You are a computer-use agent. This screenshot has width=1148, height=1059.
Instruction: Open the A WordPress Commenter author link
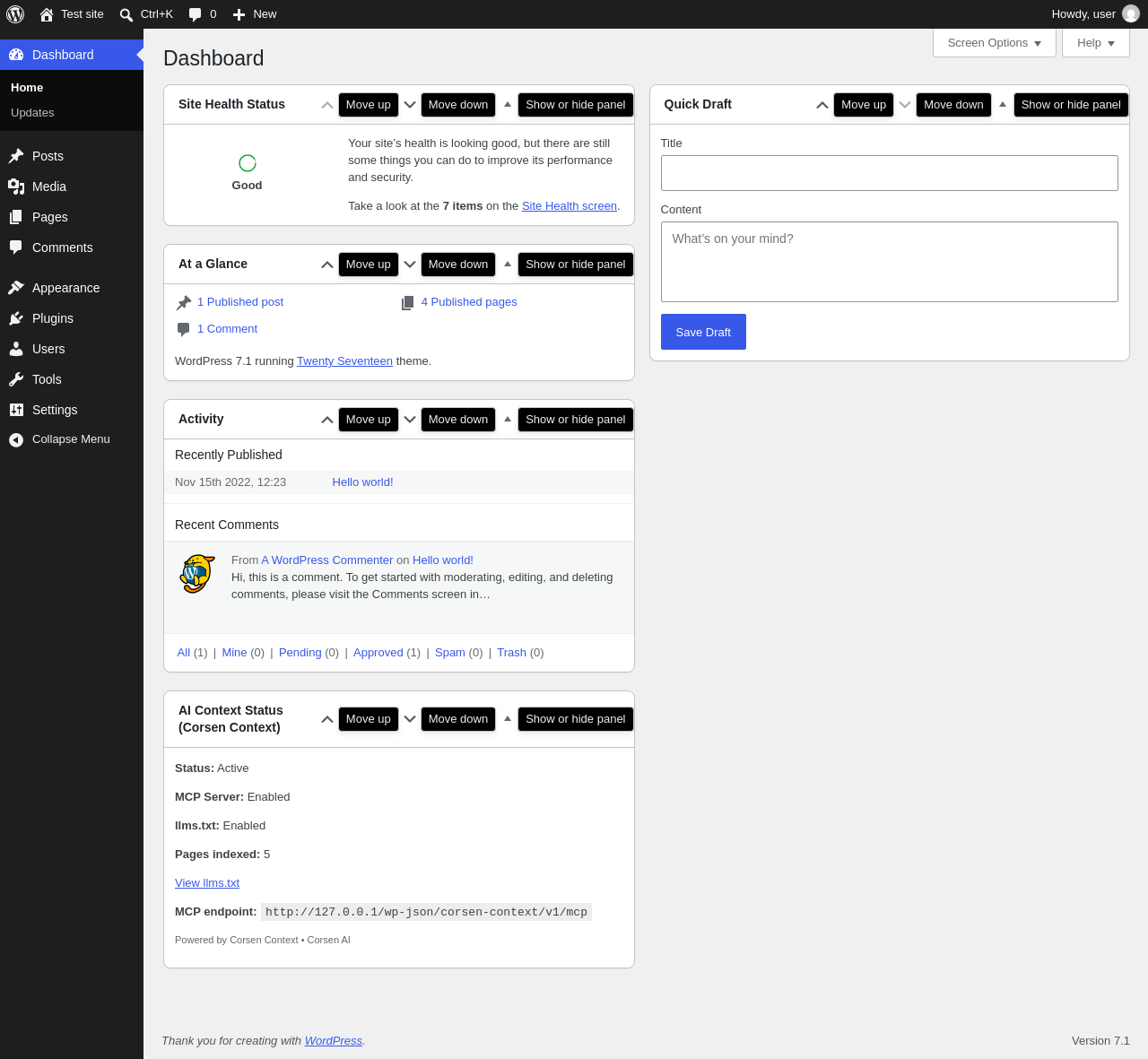[x=327, y=560]
